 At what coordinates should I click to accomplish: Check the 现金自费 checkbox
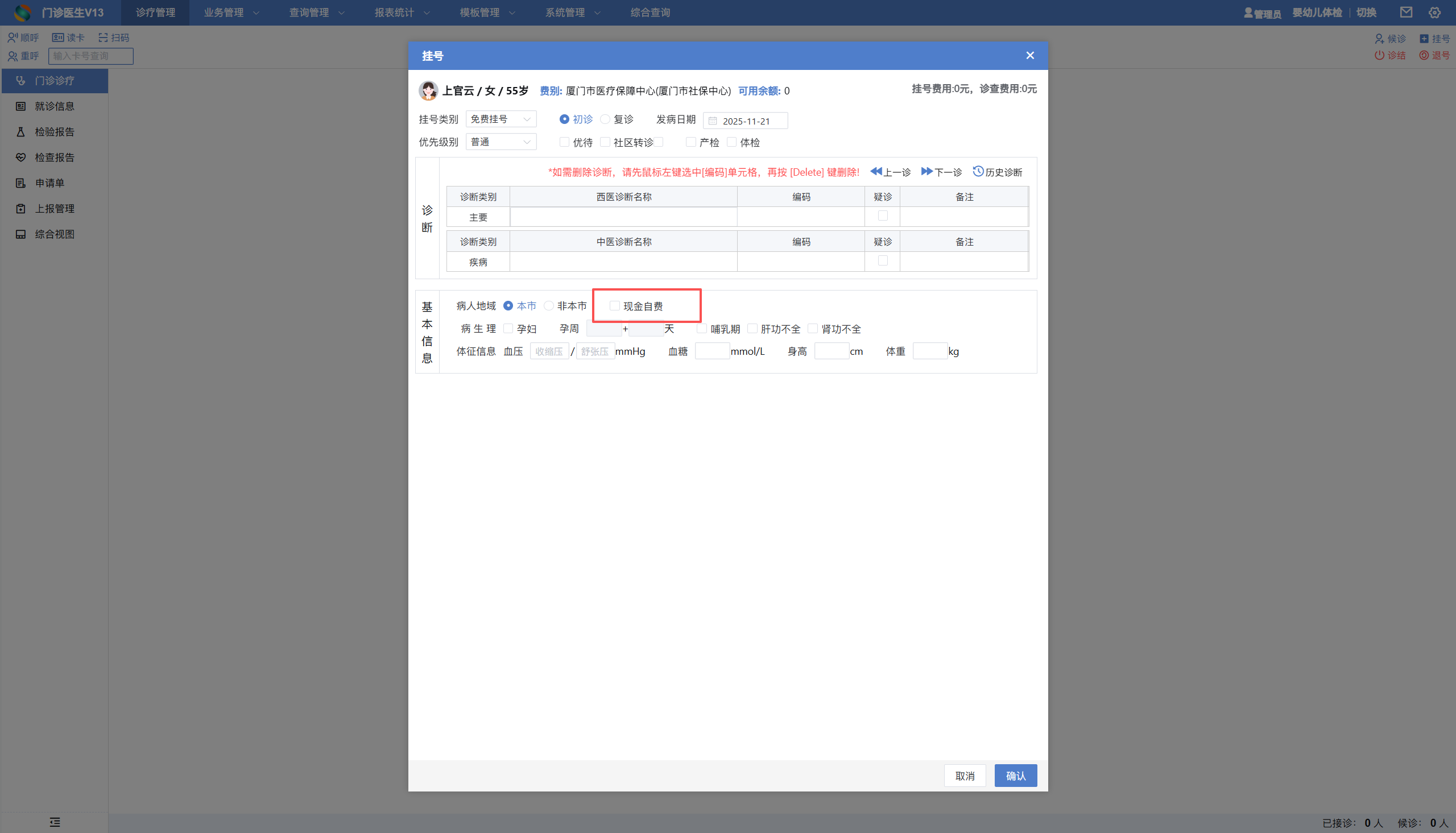coord(614,306)
